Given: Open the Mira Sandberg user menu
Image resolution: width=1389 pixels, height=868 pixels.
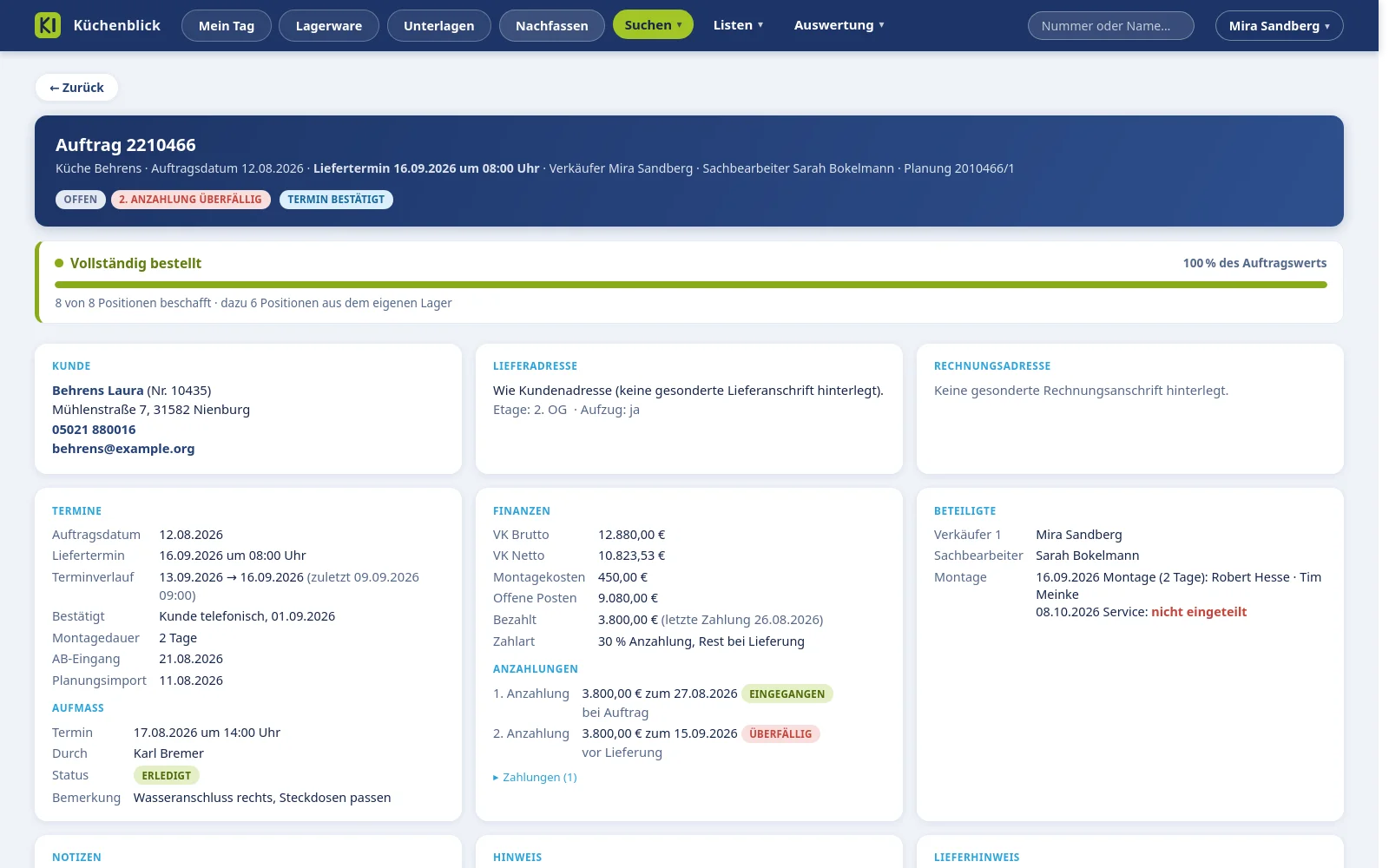Looking at the screenshot, I should click(x=1279, y=26).
